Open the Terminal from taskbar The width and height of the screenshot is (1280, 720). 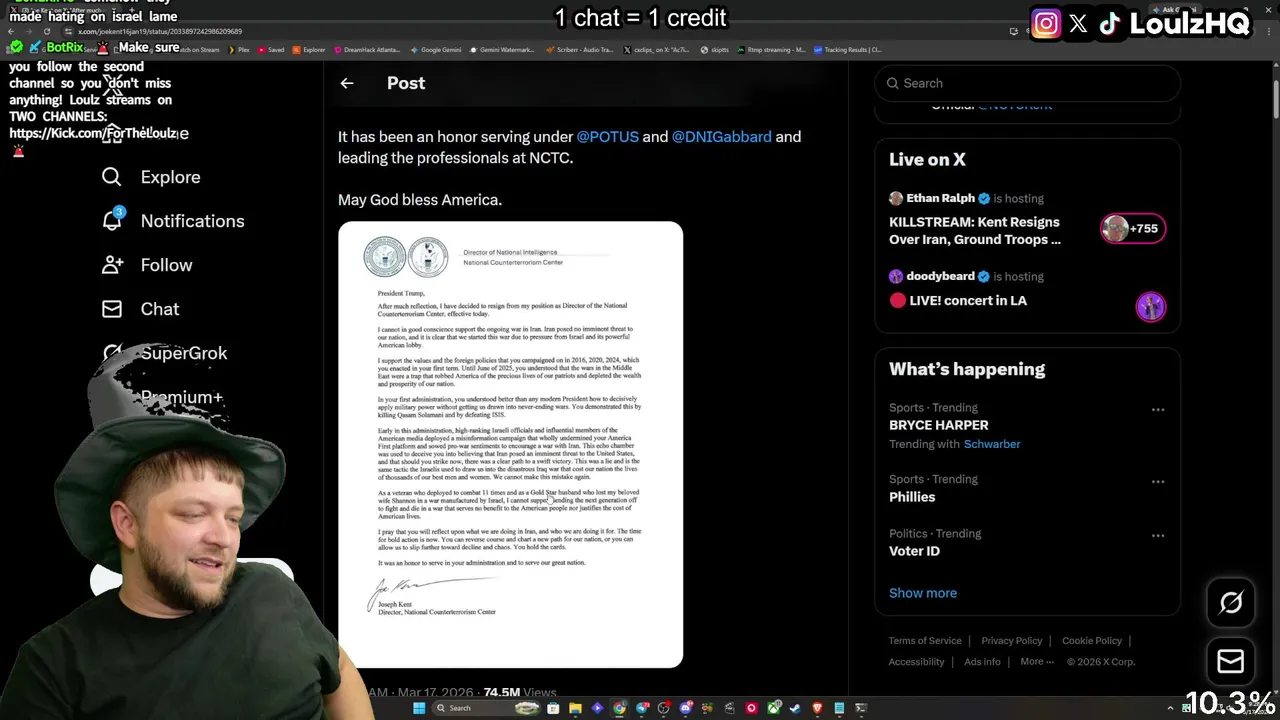[861, 708]
